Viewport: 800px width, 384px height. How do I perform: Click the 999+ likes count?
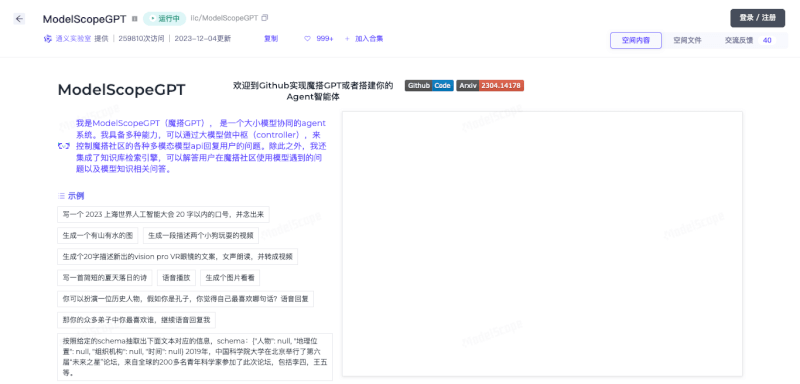click(325, 39)
